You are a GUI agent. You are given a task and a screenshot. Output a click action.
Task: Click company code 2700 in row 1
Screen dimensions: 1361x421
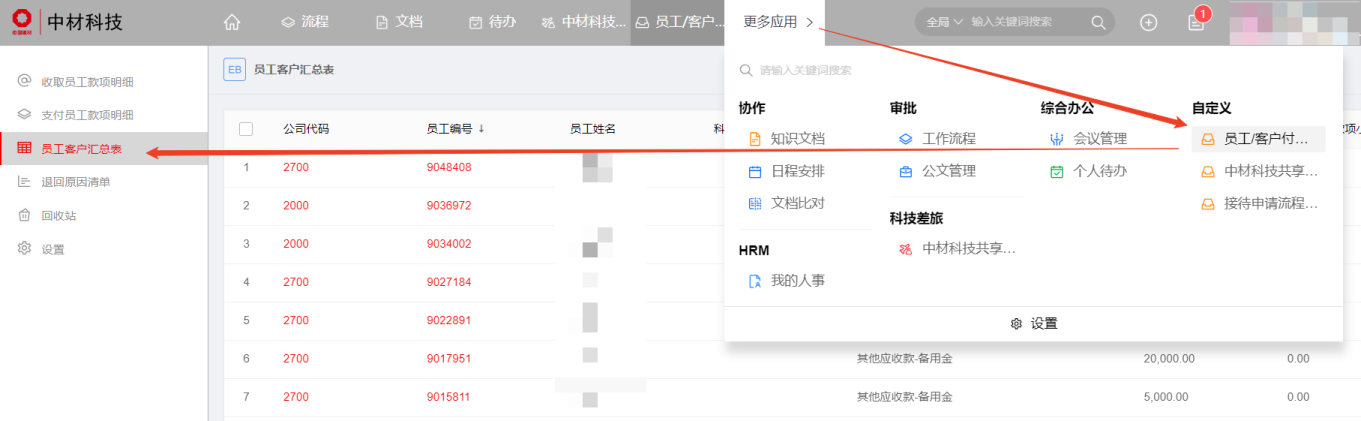point(296,167)
